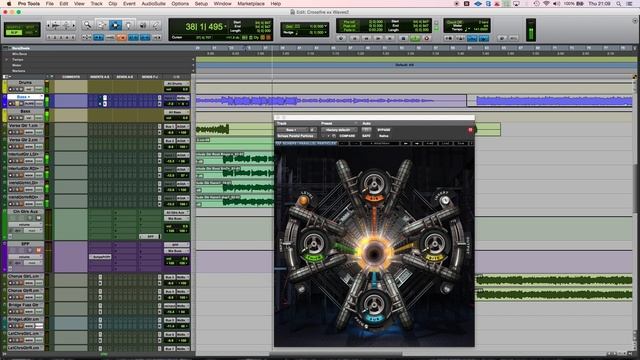Screen dimensions: 640x360
Task: Click the red target button in plug-in header
Action: [470, 130]
